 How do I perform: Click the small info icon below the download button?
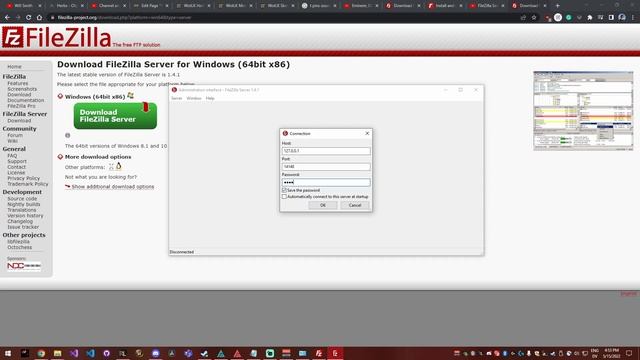pos(68,136)
